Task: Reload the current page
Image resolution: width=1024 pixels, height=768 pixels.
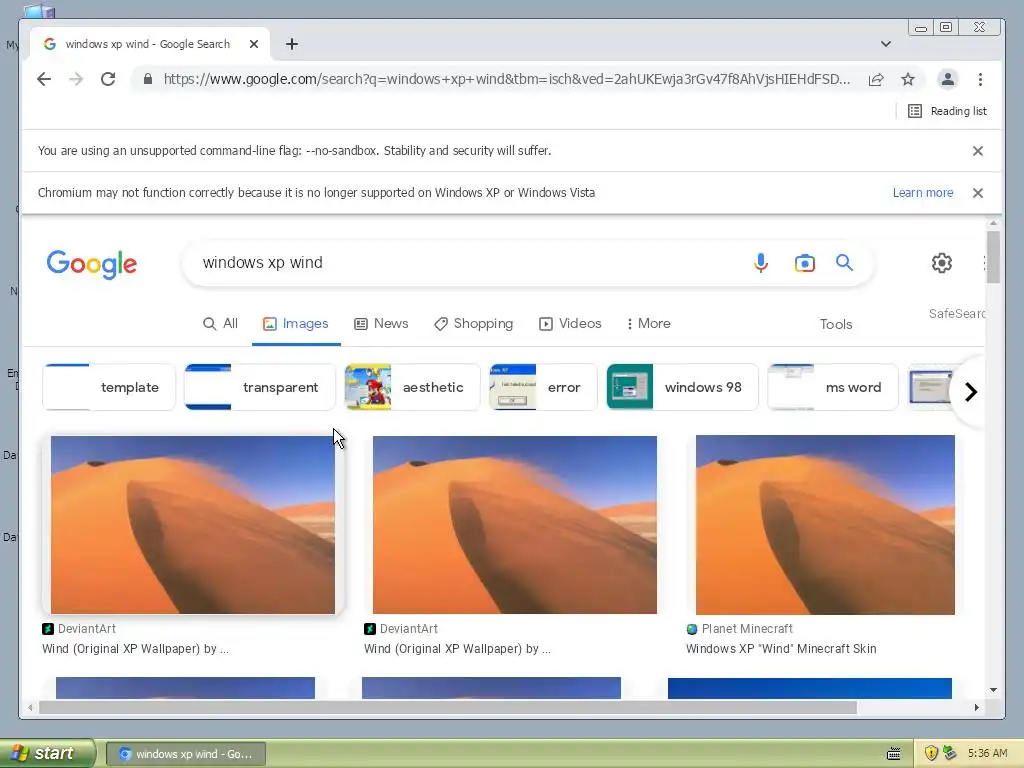Action: [x=108, y=79]
